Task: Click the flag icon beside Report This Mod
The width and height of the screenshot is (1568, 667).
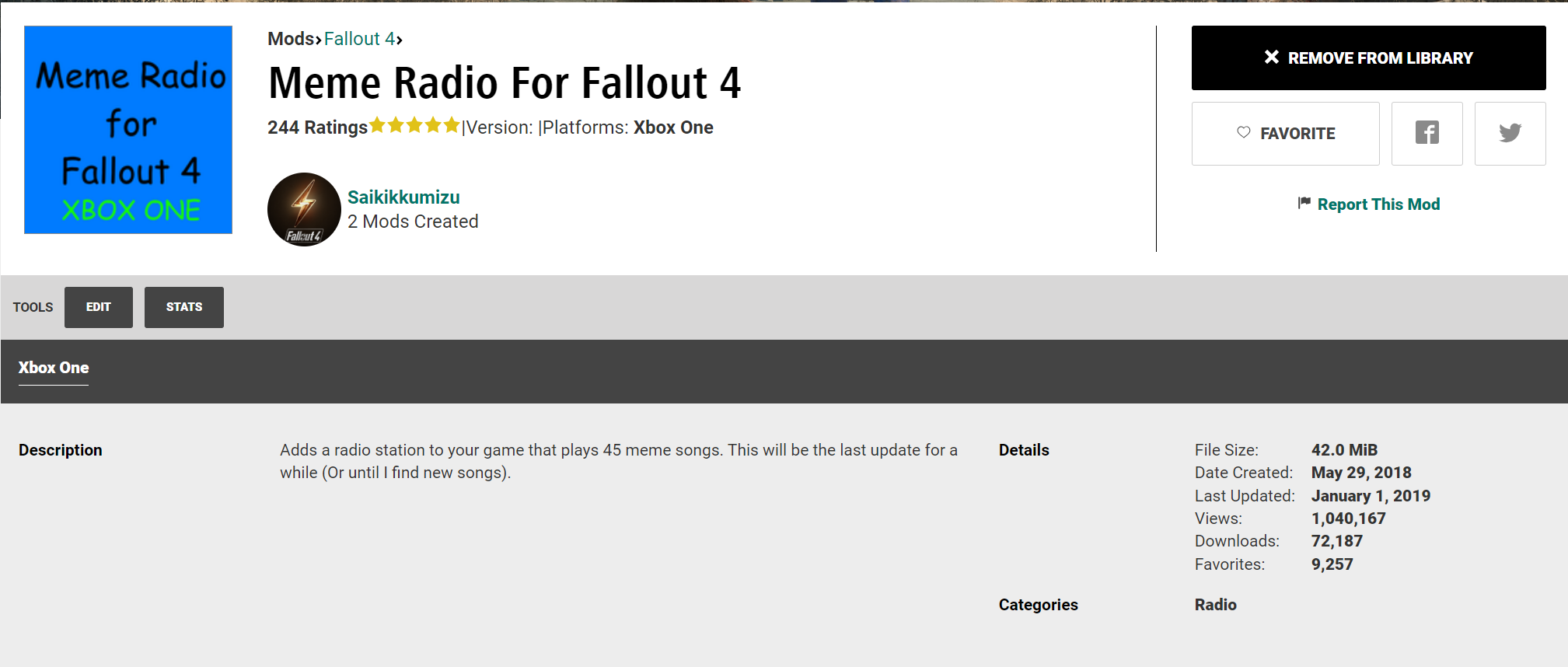Action: click(1304, 203)
